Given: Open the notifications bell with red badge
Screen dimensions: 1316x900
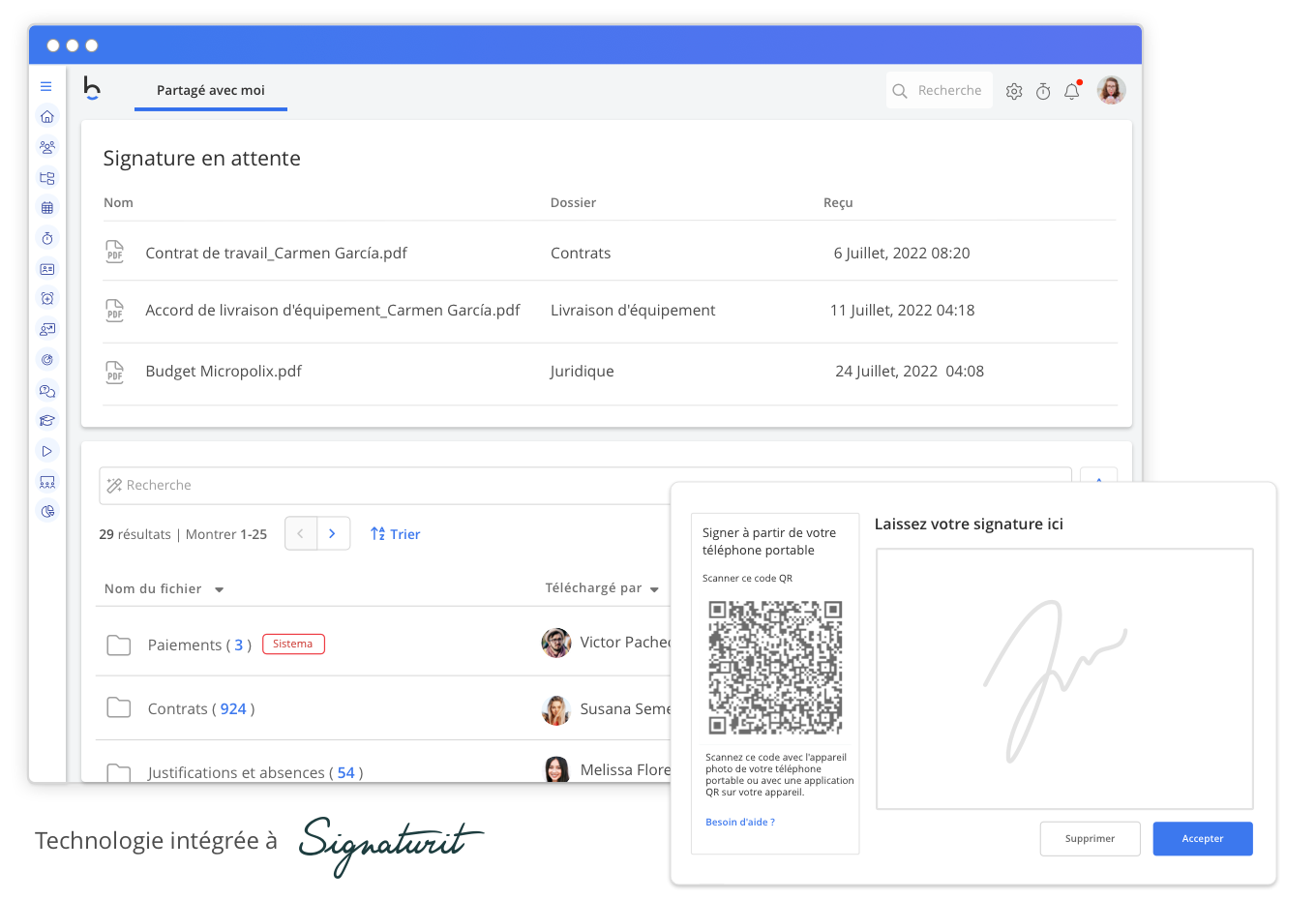Looking at the screenshot, I should pyautogui.click(x=1071, y=91).
